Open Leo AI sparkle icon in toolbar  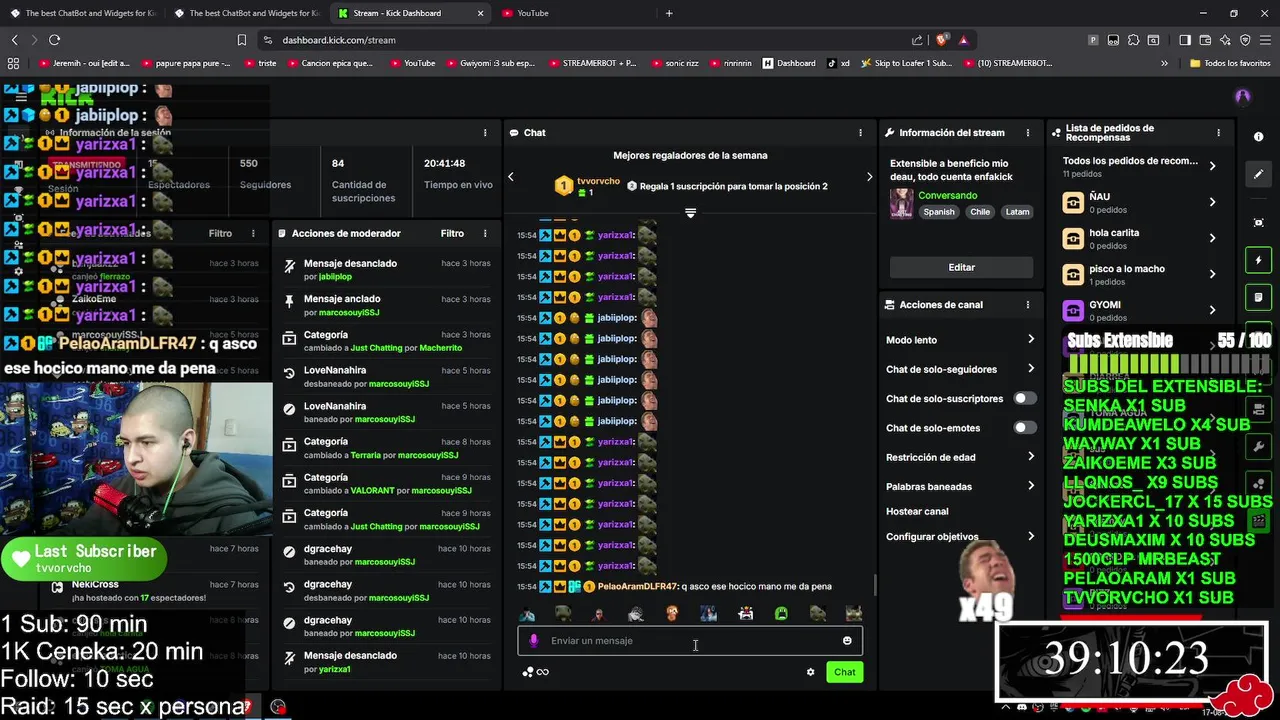(1225, 40)
